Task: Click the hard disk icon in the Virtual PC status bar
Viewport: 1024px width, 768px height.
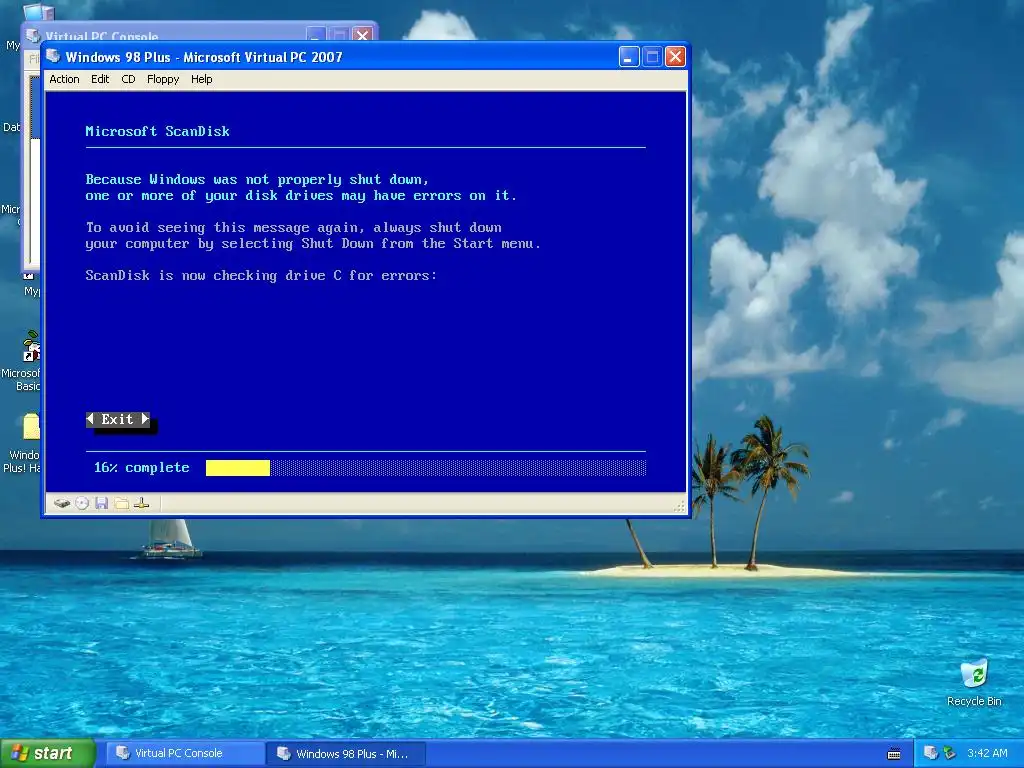Action: pos(61,503)
